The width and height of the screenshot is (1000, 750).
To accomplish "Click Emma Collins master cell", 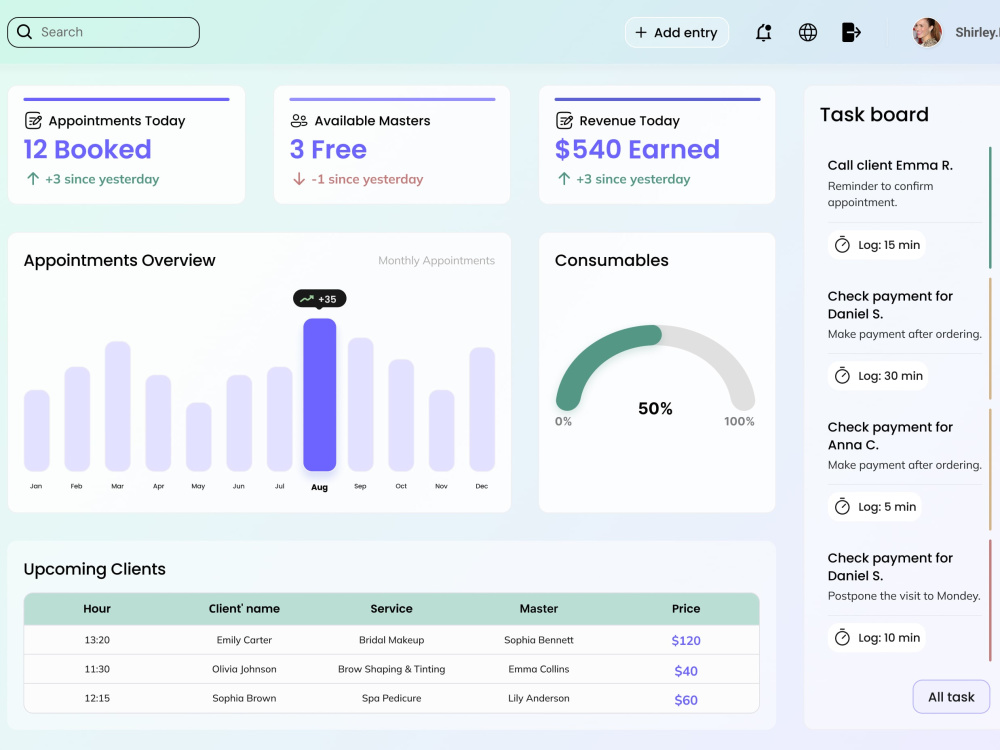I will [x=539, y=669].
